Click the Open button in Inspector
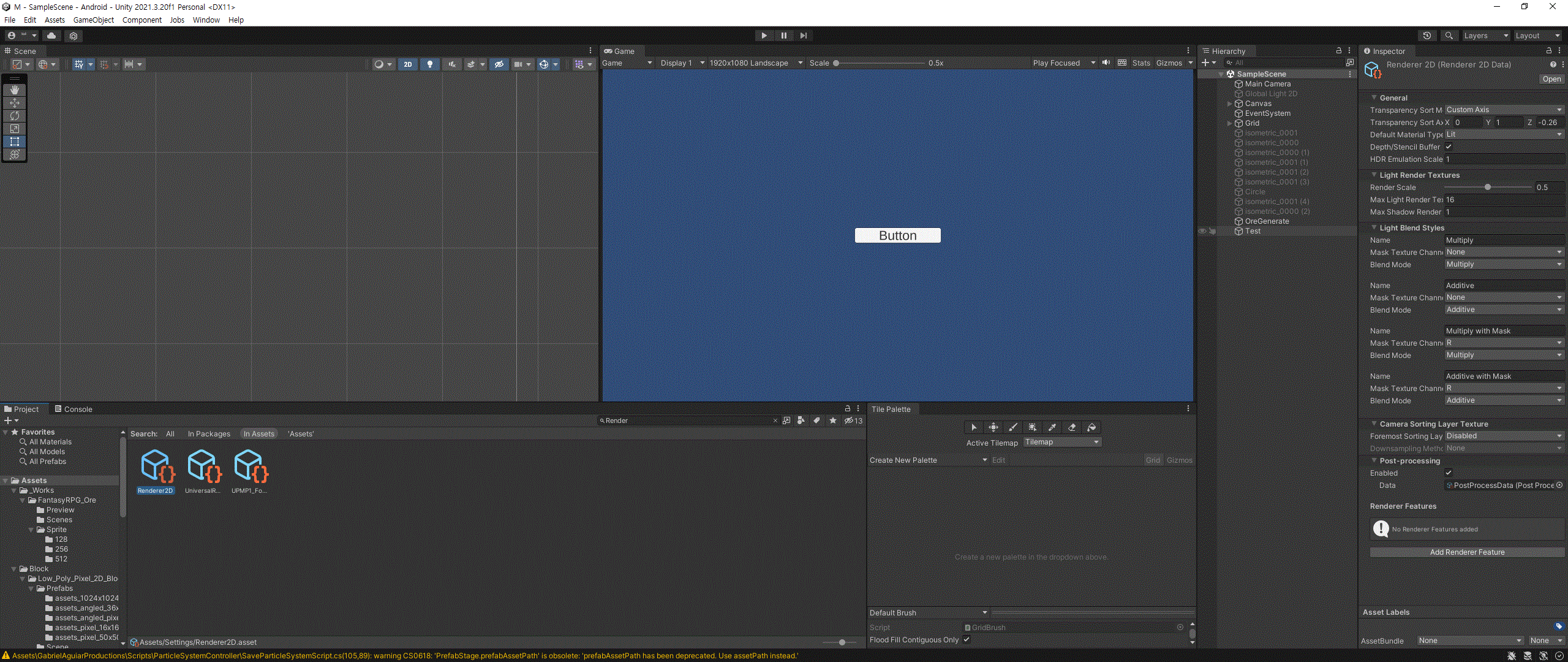Screen dimensions: 1568x662 pos(1551,79)
